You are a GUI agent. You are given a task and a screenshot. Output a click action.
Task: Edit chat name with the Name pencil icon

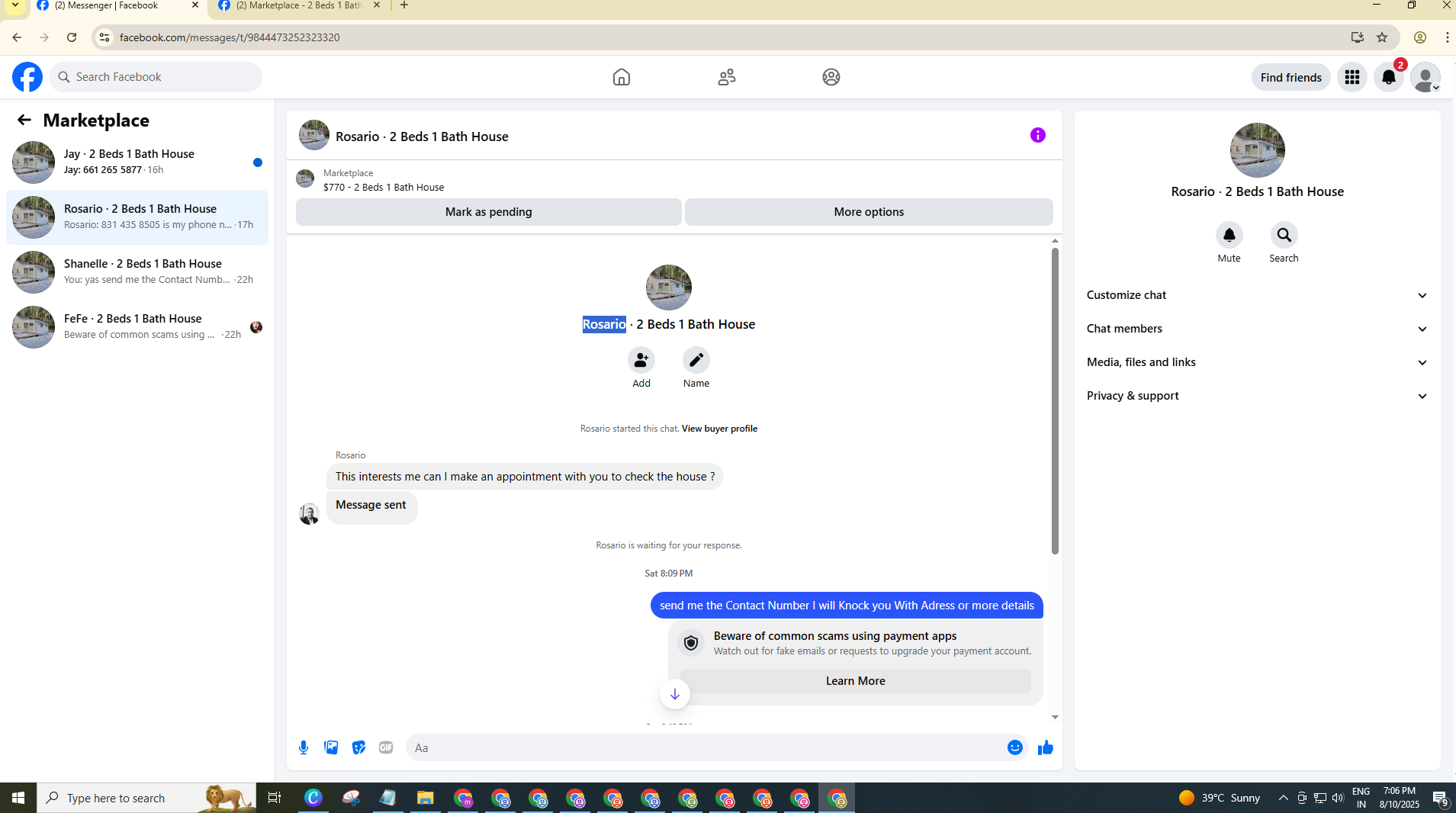696,360
